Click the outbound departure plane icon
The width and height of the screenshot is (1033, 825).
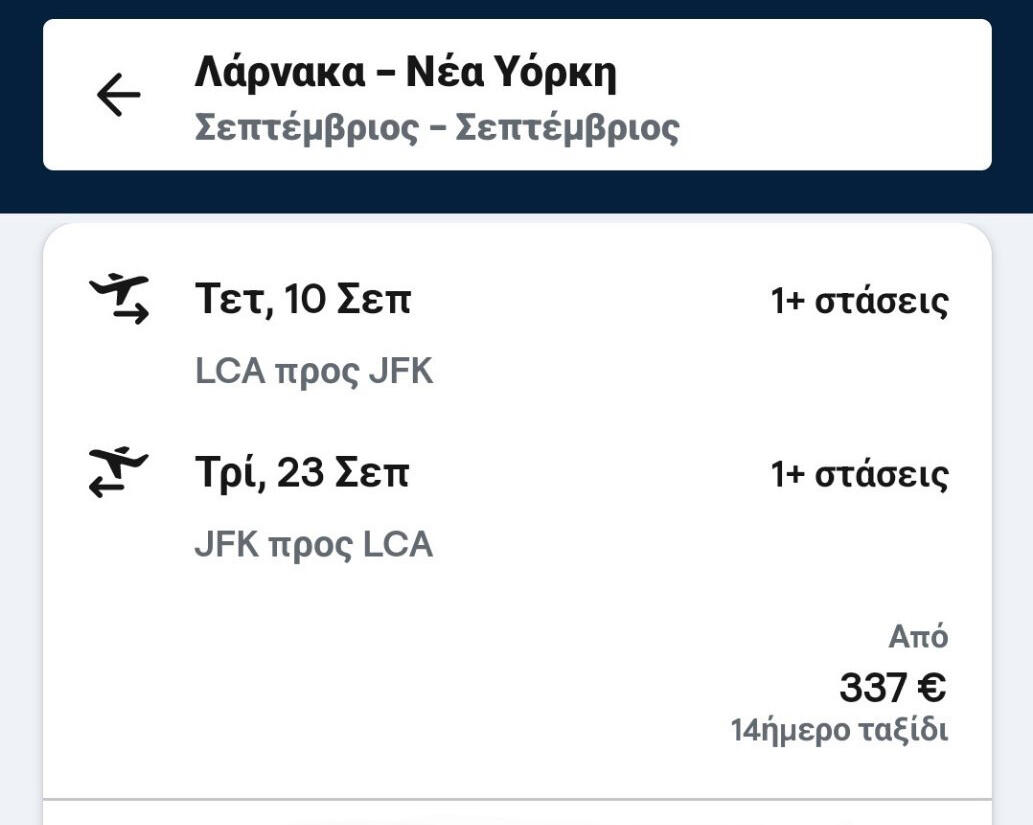click(x=119, y=300)
